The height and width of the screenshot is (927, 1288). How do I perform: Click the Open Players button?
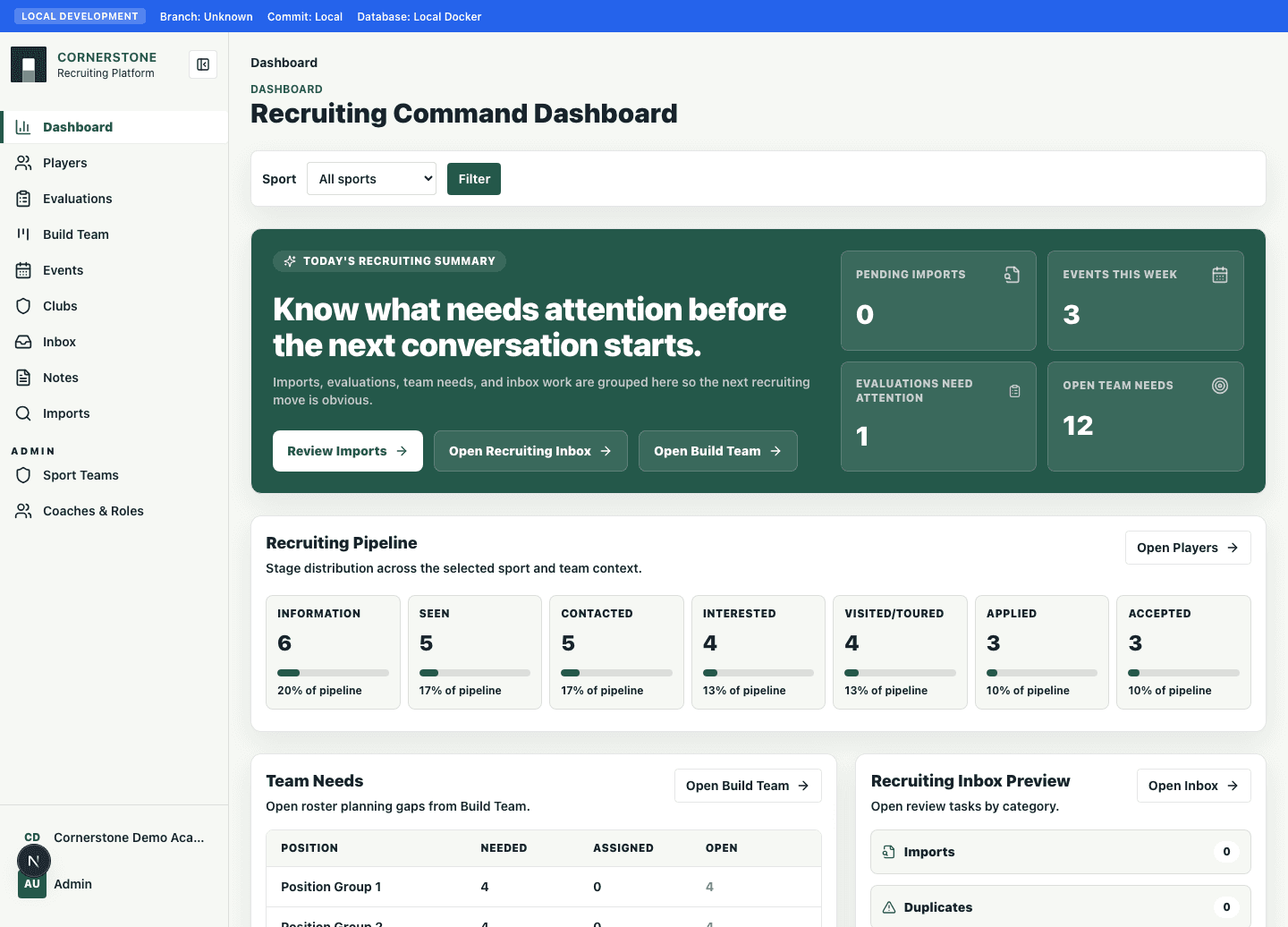coord(1188,548)
